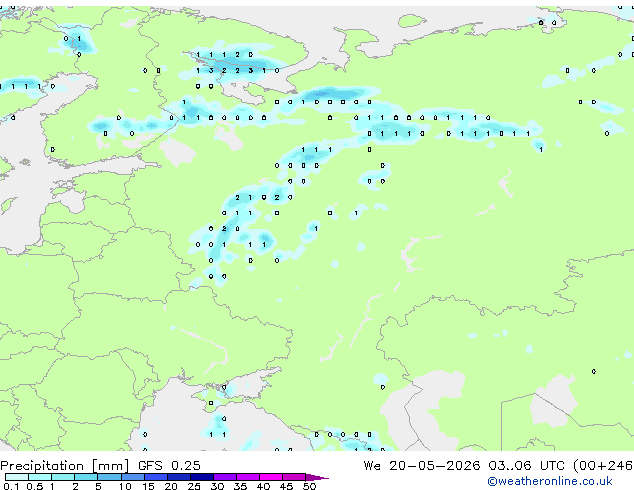Select the 2–5 mm legend color swatch
Screen dimensions: 634x490
pyautogui.click(x=86, y=477)
